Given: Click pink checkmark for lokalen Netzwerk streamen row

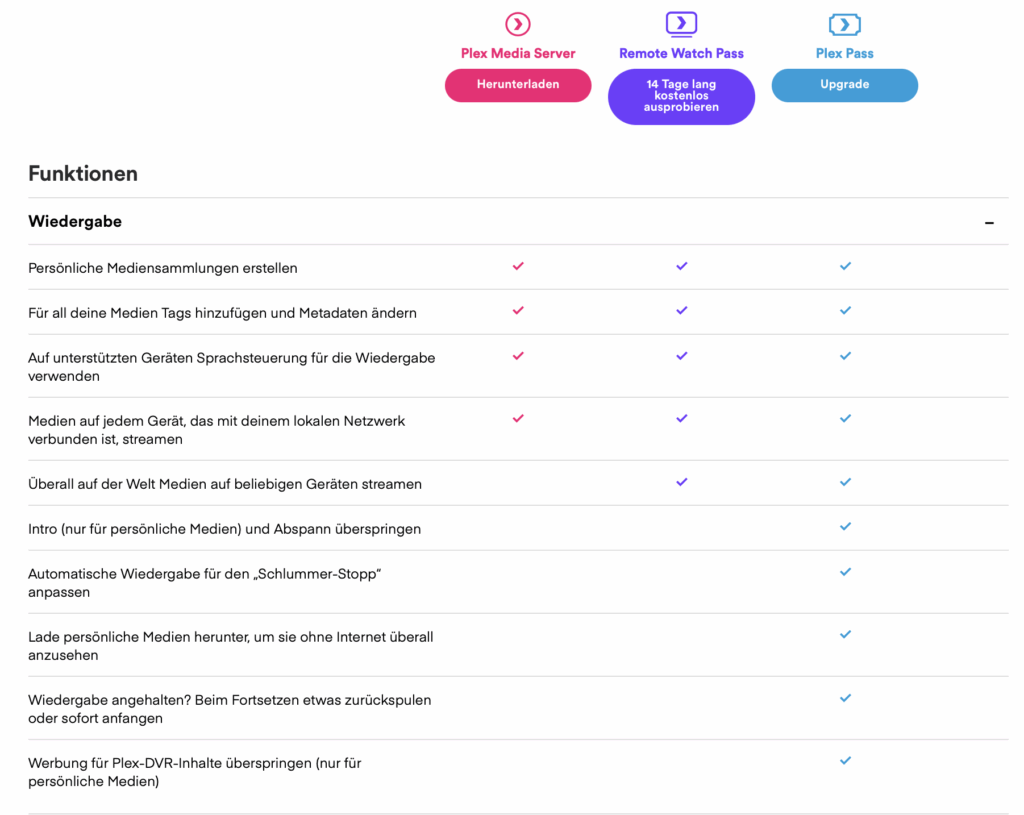Looking at the screenshot, I should pos(518,419).
